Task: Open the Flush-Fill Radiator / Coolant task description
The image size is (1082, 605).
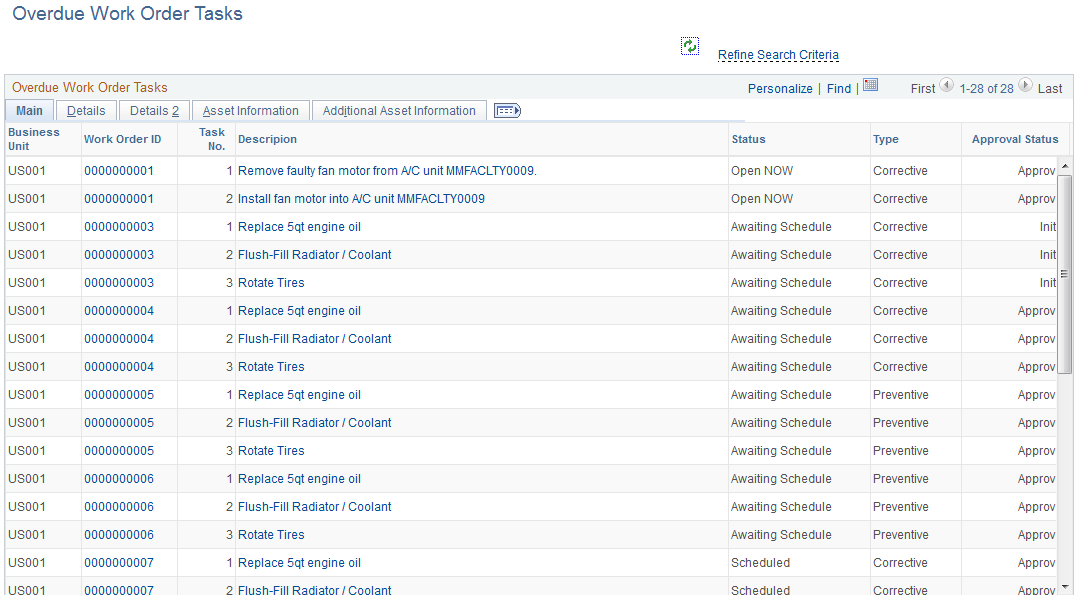Action: [314, 254]
